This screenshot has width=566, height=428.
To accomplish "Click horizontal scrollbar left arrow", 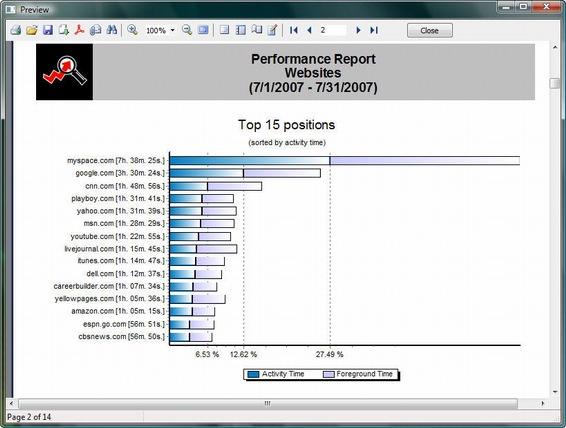I will 11,403.
